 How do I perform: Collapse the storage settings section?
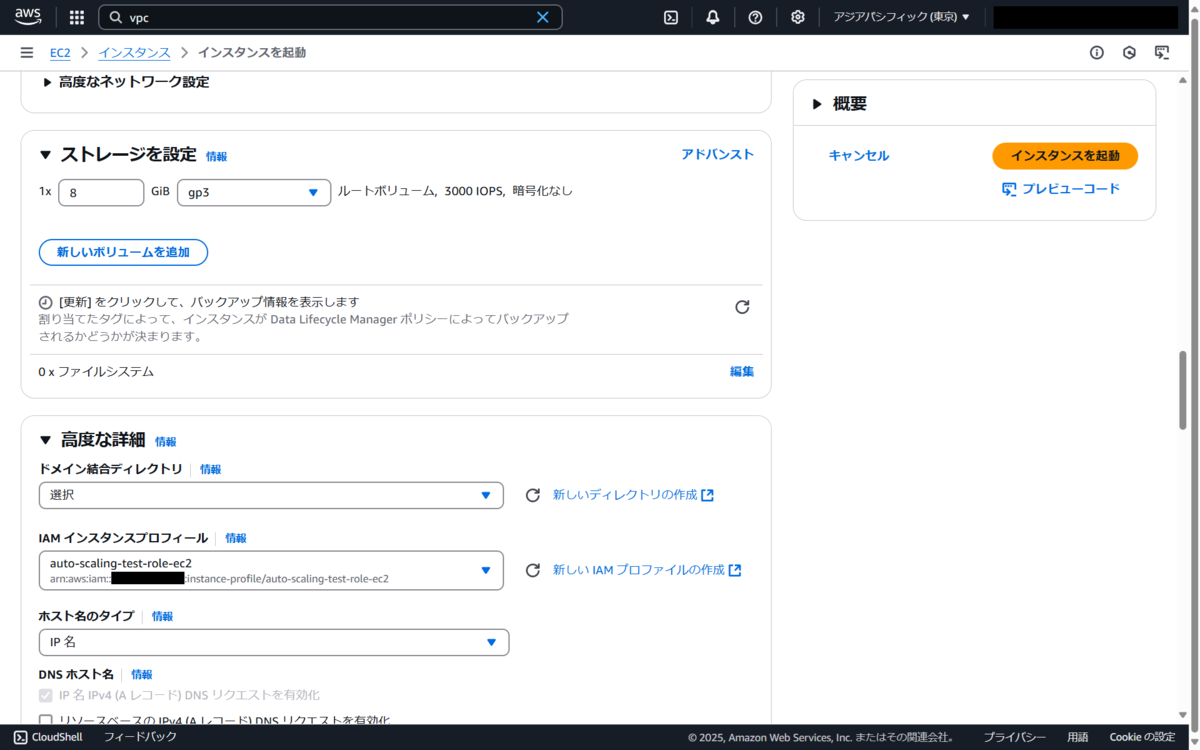[45, 155]
